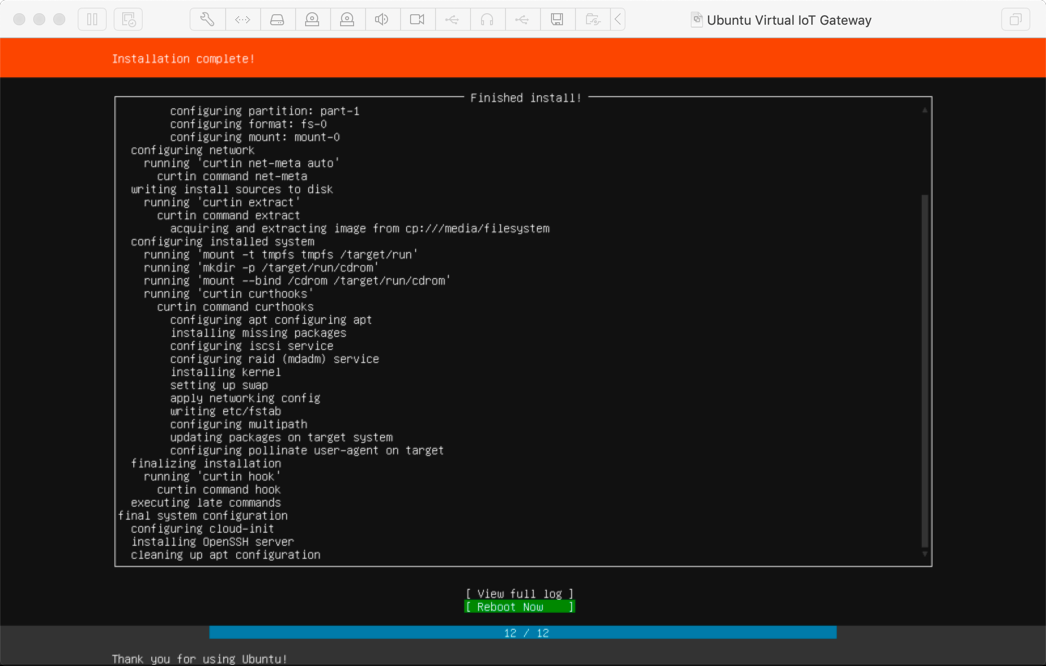Image resolution: width=1046 pixels, height=666 pixels.
Task: Click the document icon beside the window title
Action: tap(696, 19)
